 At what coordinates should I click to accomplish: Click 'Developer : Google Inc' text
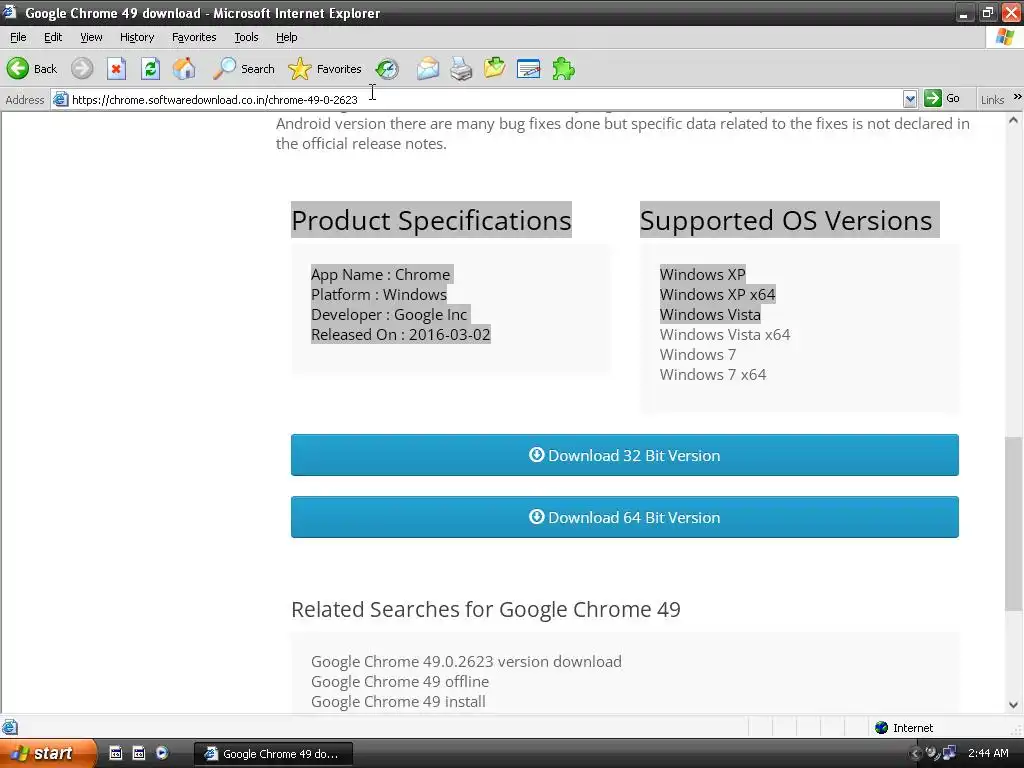tap(389, 315)
